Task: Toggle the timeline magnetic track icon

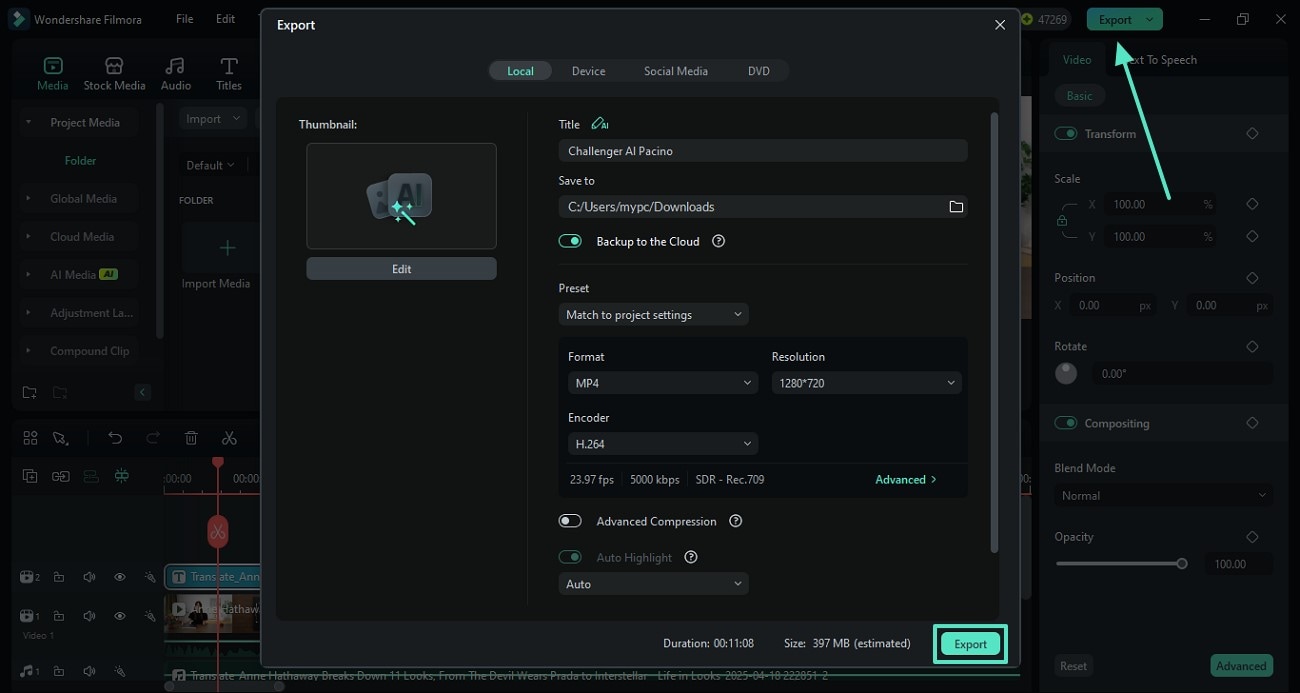Action: (91, 476)
